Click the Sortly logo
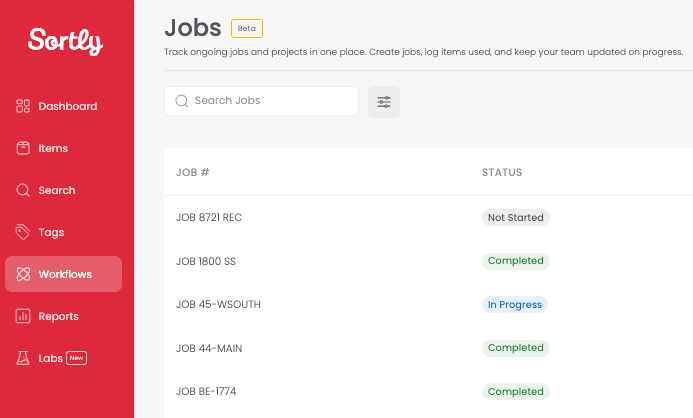The width and height of the screenshot is (693, 418). (x=65, y=42)
